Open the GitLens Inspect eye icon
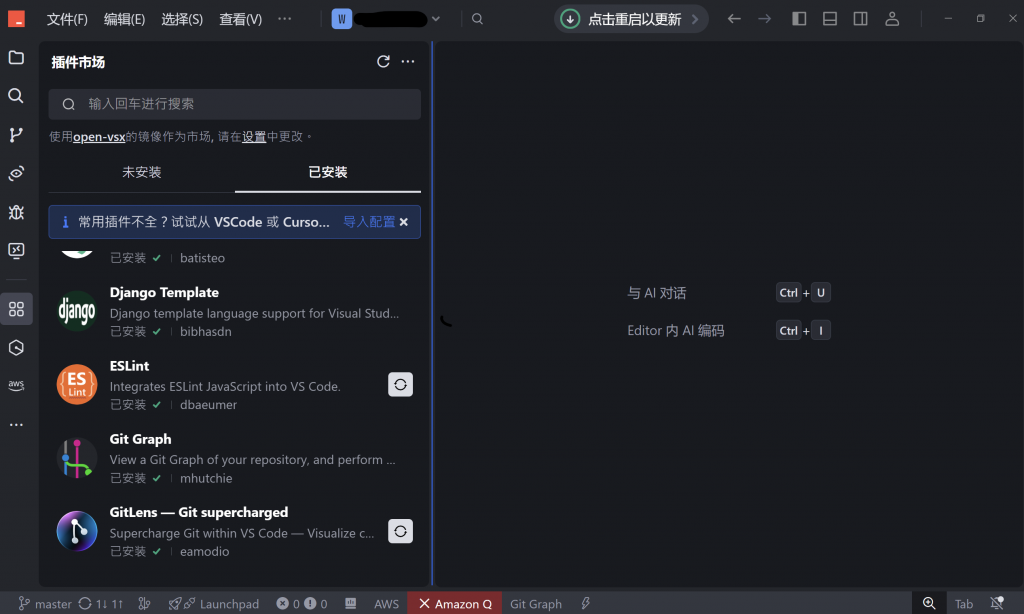Image resolution: width=1024 pixels, height=614 pixels. 16,173
